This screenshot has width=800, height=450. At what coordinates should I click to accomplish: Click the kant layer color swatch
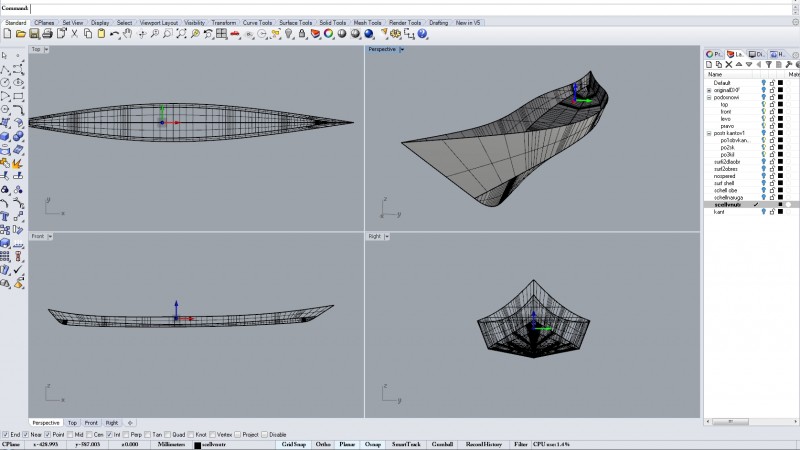tap(780, 212)
